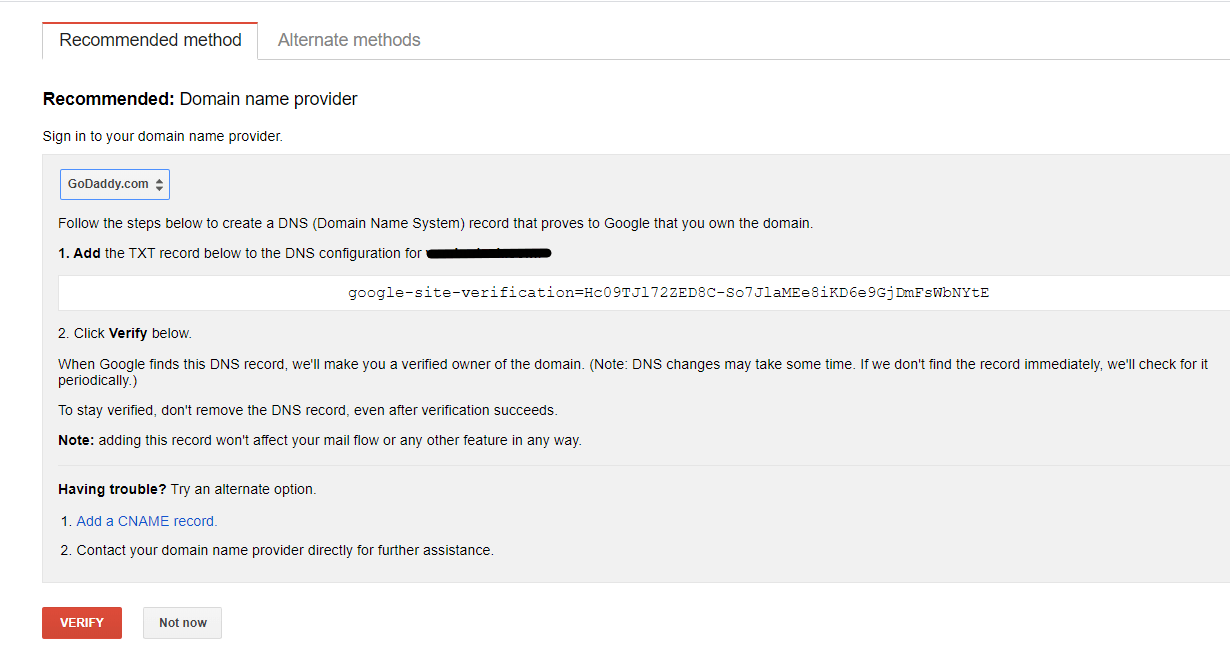Select the google-site-verification TXT record text
This screenshot has height=656, width=1230.
[x=667, y=292]
